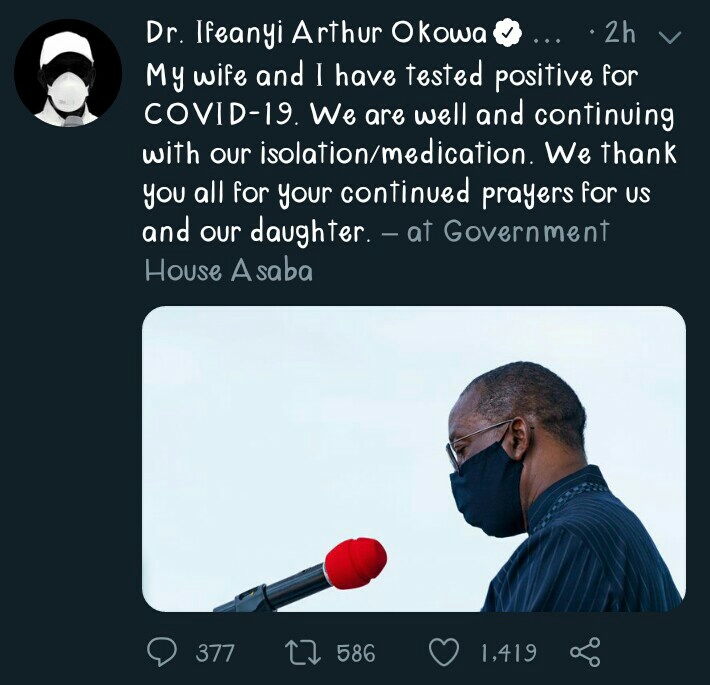Open Dr. Ifeanyi Arthur Okowa's name link

pyautogui.click(x=316, y=33)
